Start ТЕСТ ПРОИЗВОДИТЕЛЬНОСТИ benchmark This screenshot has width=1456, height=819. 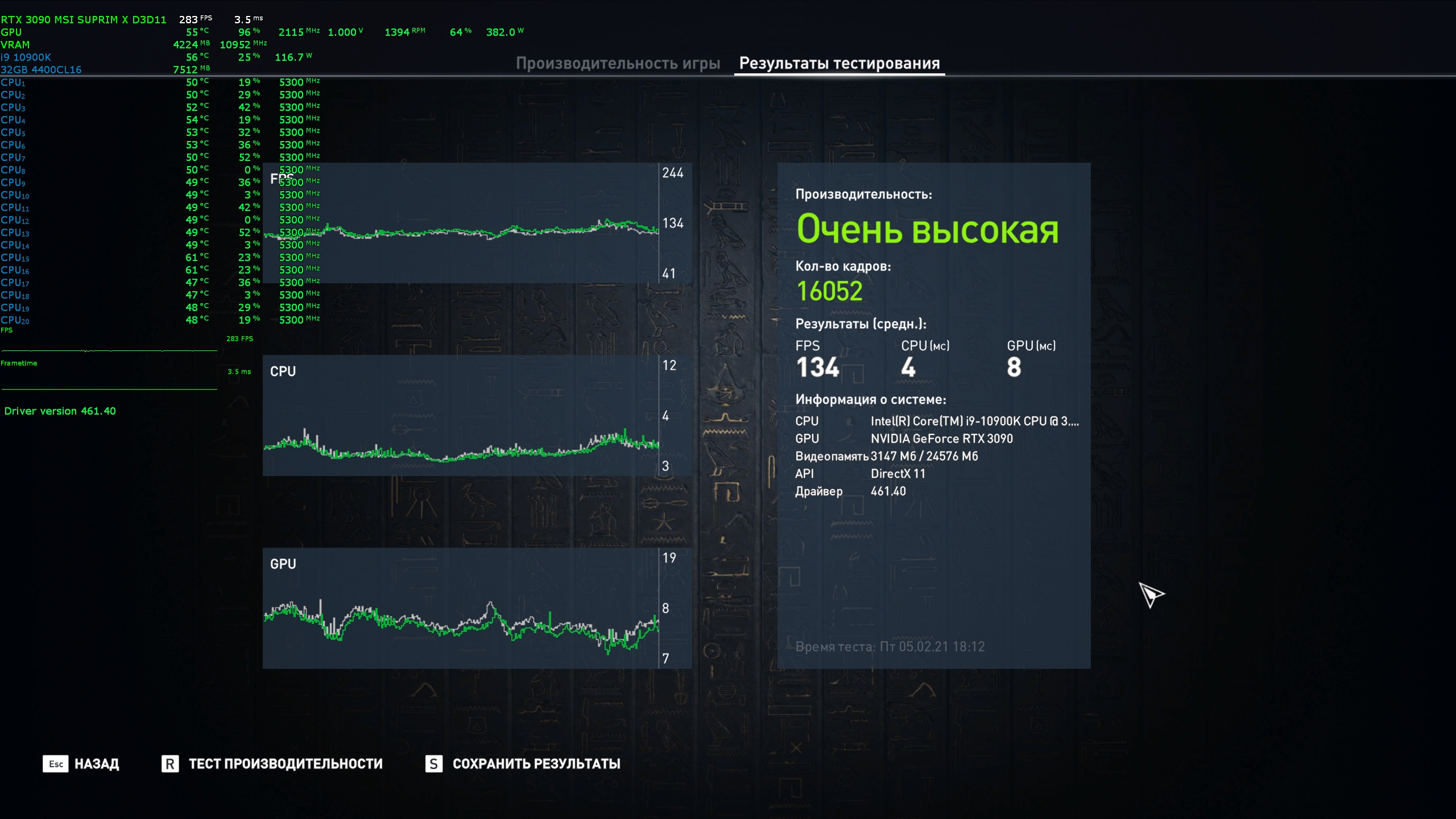[x=286, y=764]
